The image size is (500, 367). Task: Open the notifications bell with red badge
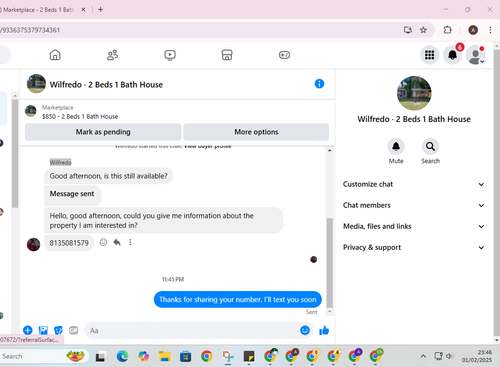coord(452,55)
